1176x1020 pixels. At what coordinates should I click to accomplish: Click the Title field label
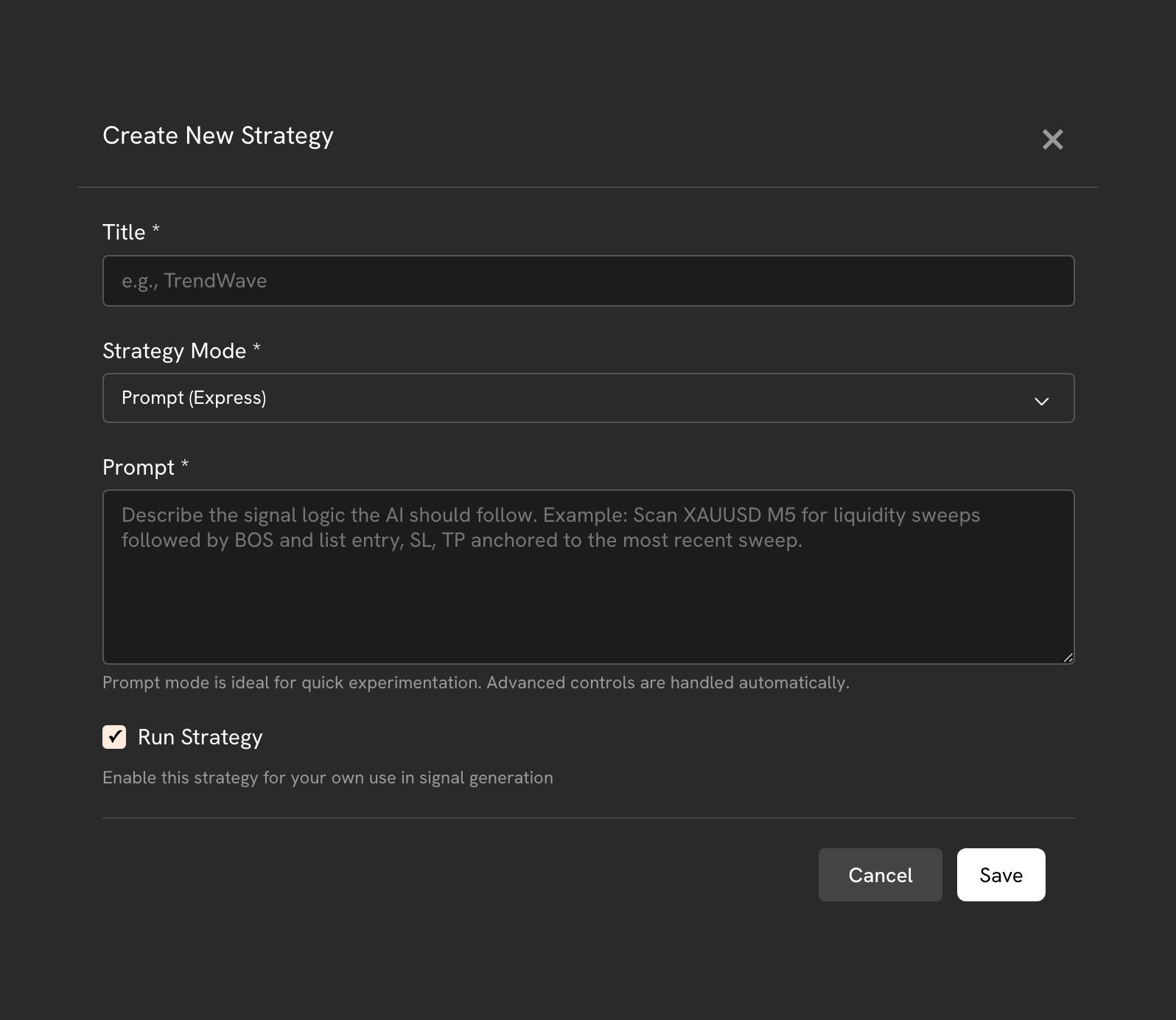point(124,232)
